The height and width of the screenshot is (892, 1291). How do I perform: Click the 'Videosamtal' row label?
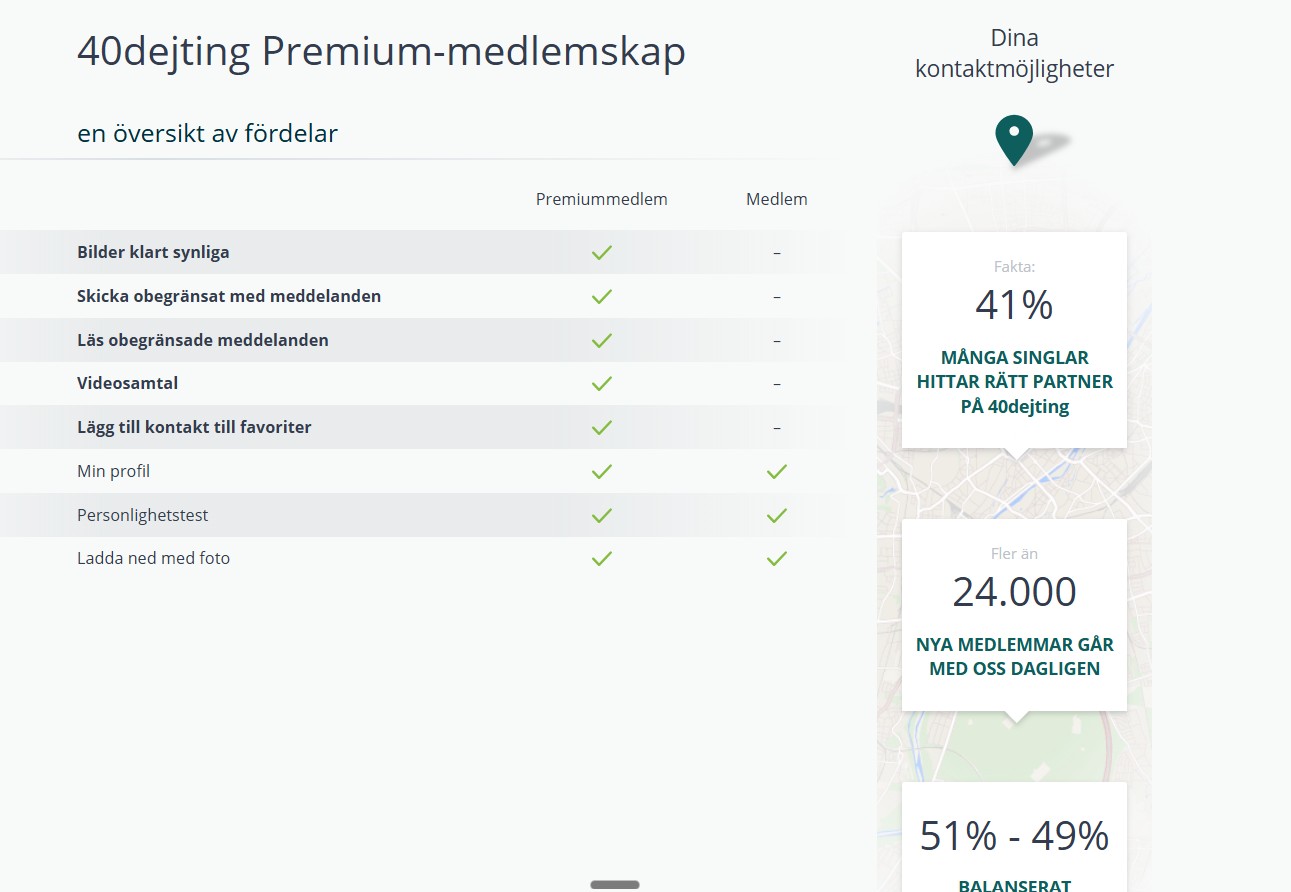[x=127, y=383]
